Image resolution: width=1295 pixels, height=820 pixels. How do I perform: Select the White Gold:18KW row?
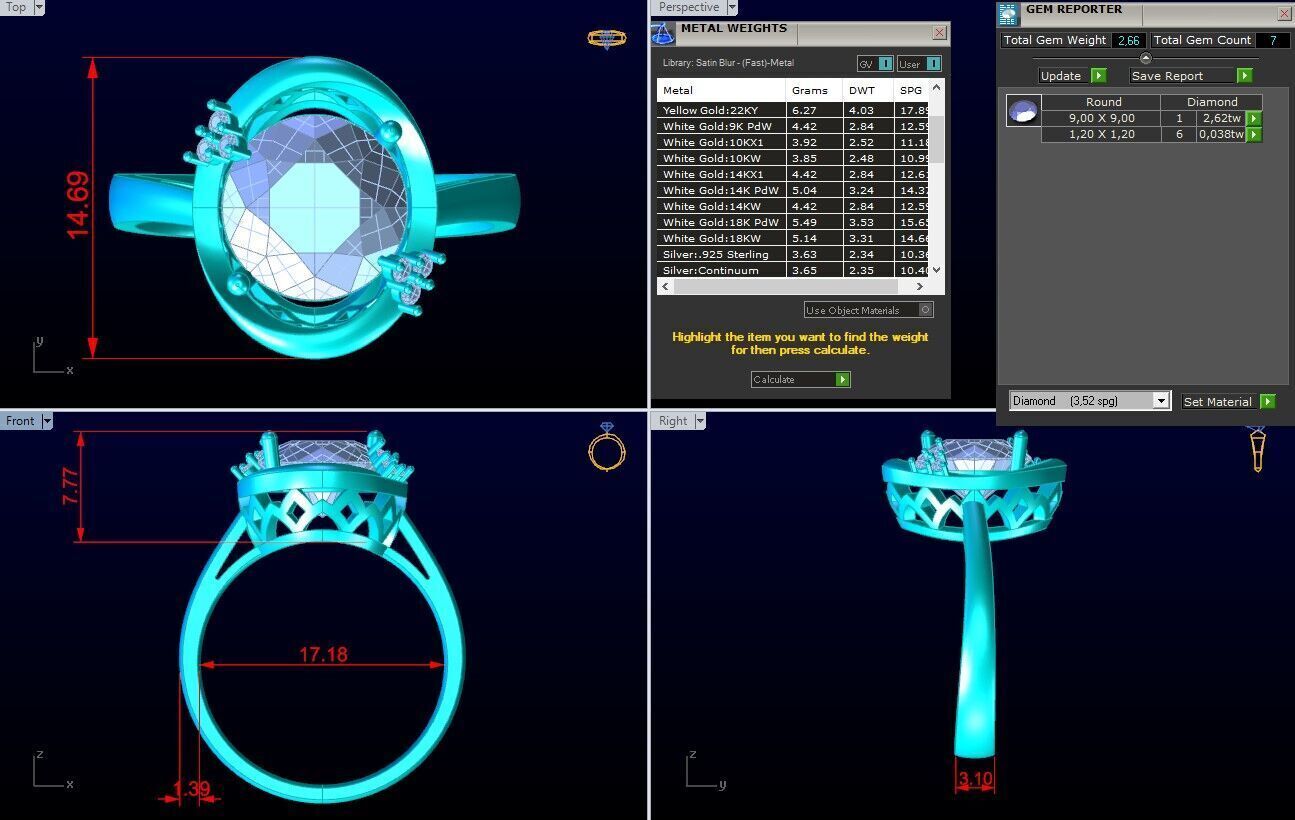coord(792,238)
